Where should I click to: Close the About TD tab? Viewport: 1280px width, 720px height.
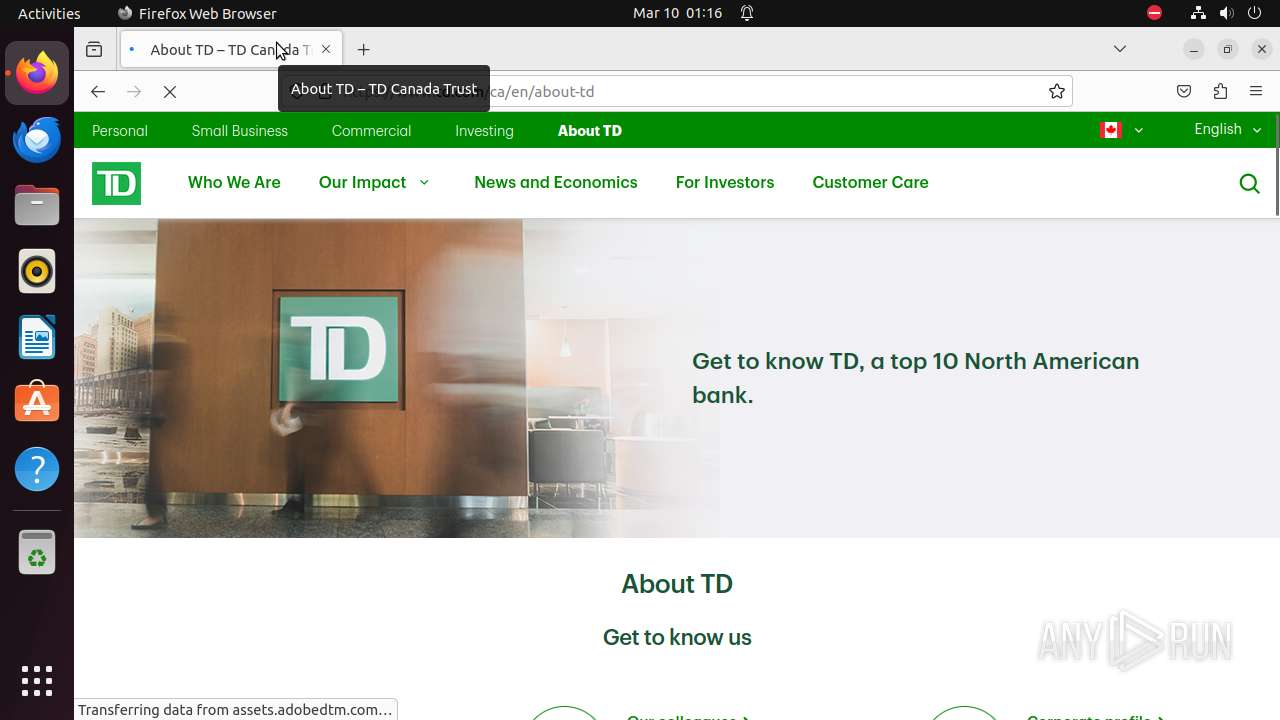click(x=325, y=49)
